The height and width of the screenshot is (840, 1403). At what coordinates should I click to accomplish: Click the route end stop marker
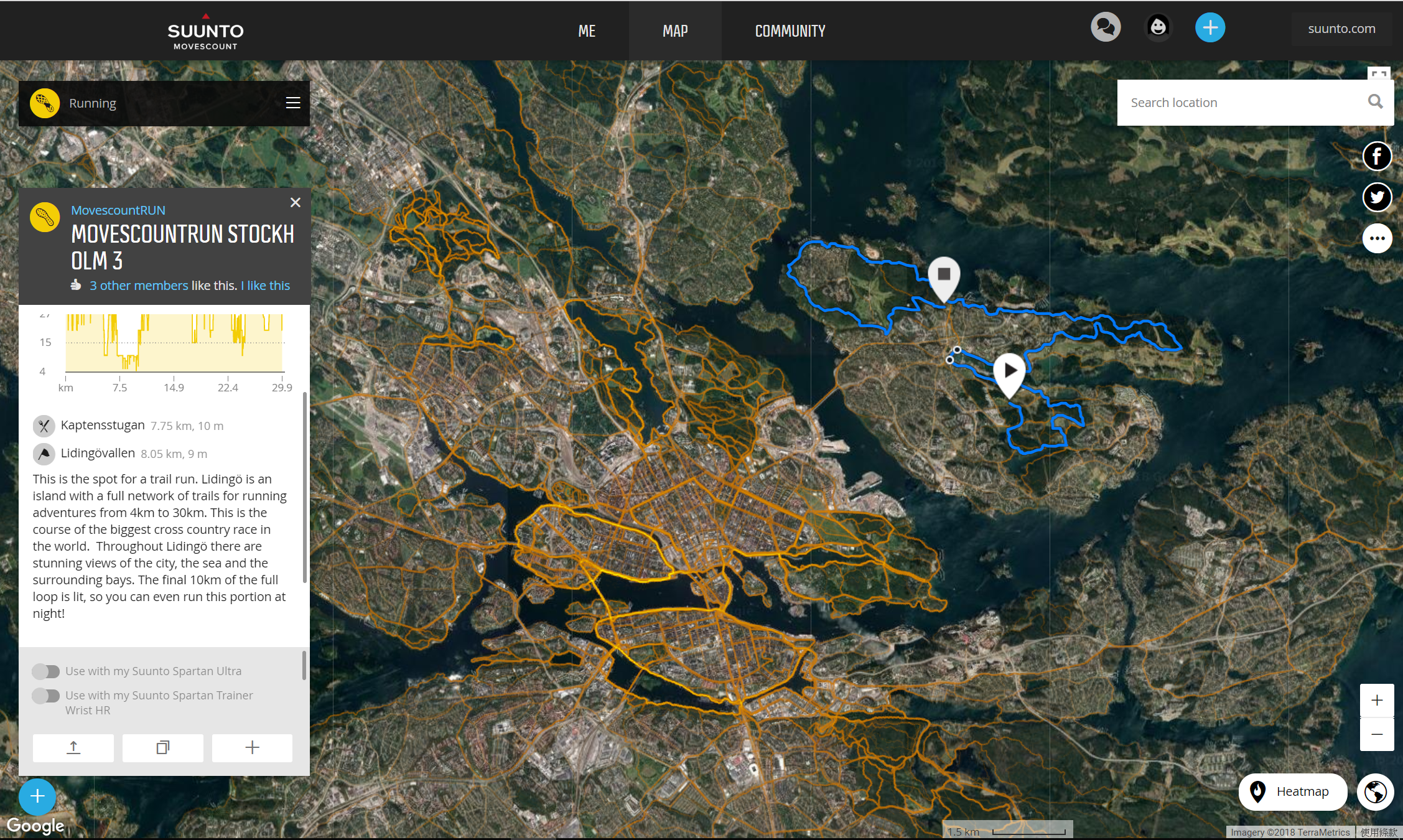pyautogui.click(x=944, y=279)
